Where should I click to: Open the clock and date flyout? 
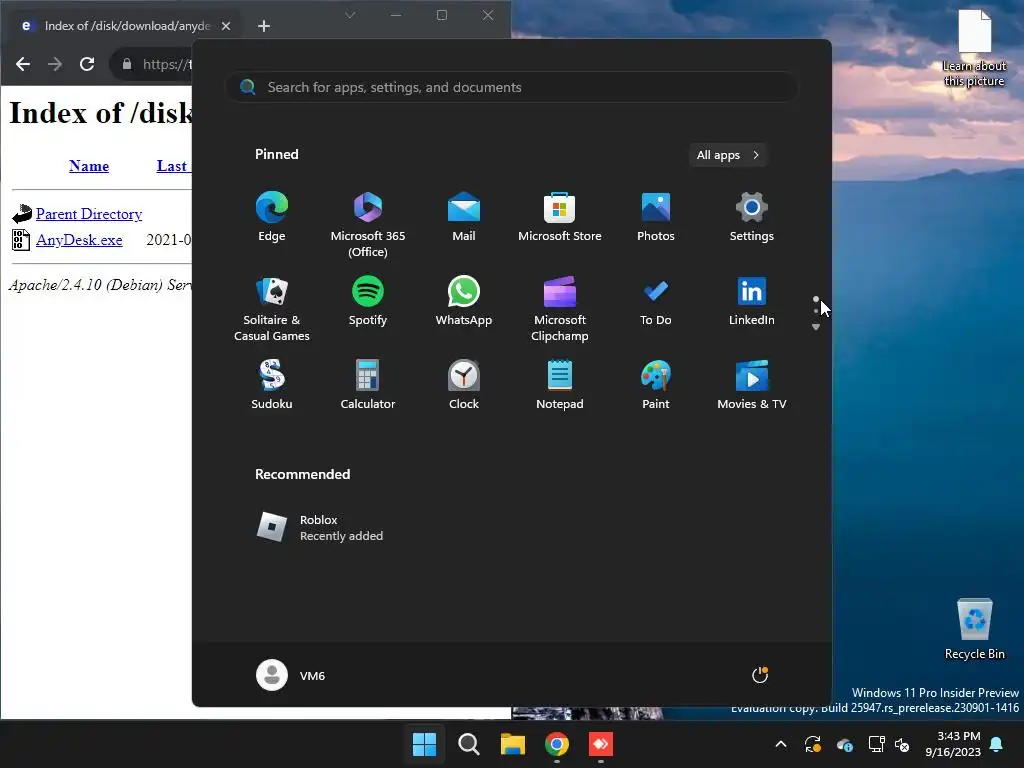pyautogui.click(x=953, y=744)
